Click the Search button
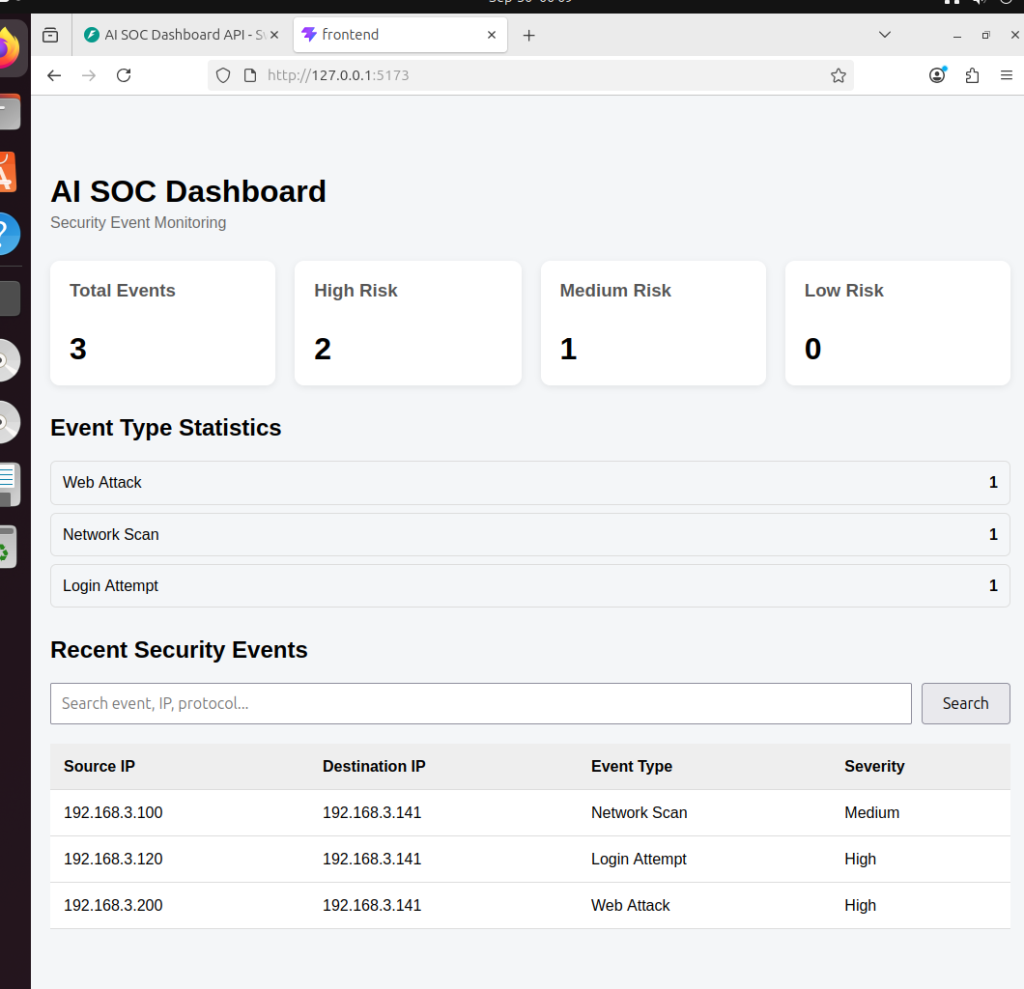This screenshot has height=989, width=1024. coord(965,704)
